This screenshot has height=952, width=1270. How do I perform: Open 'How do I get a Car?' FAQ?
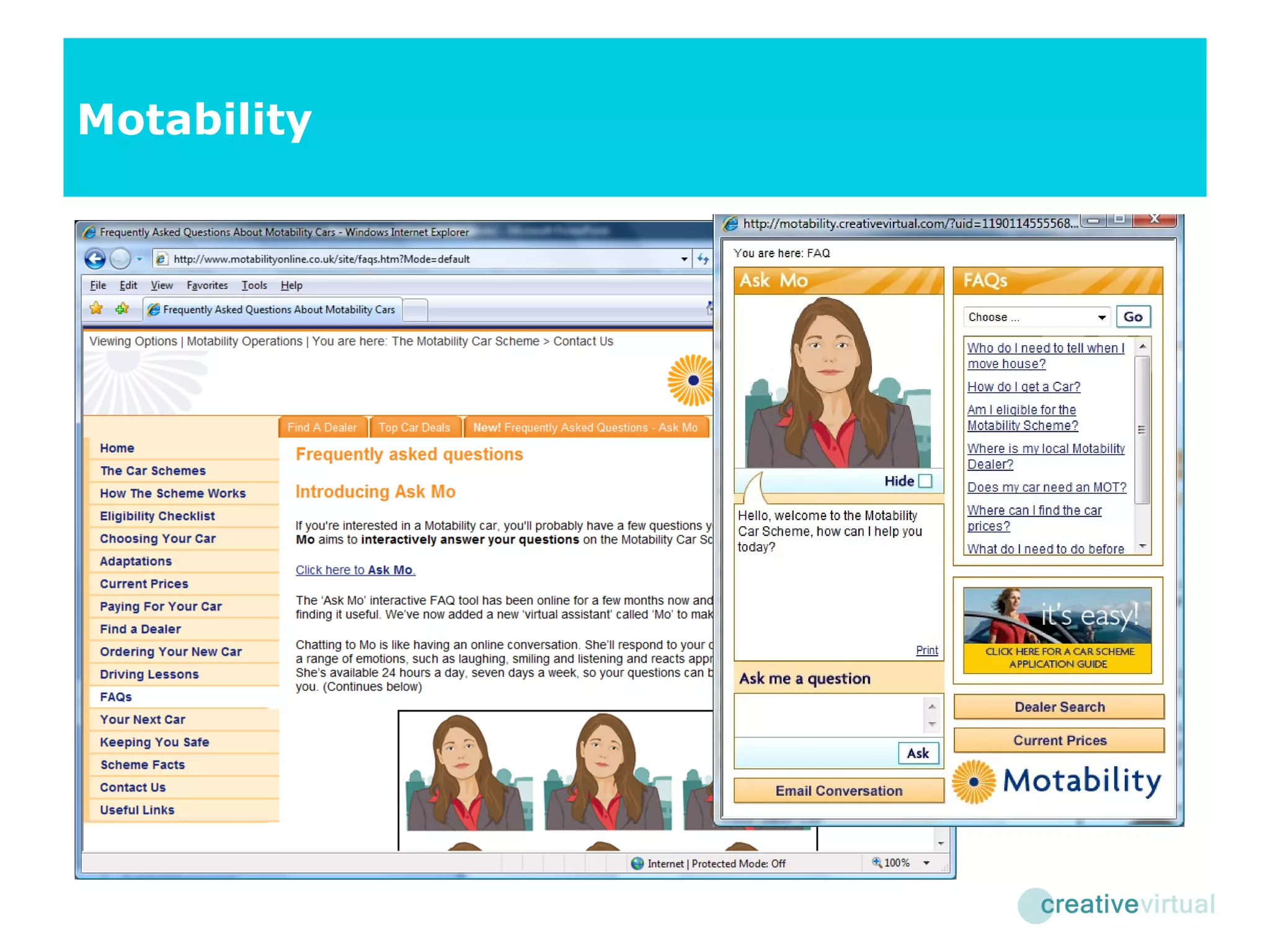pyautogui.click(x=1023, y=387)
